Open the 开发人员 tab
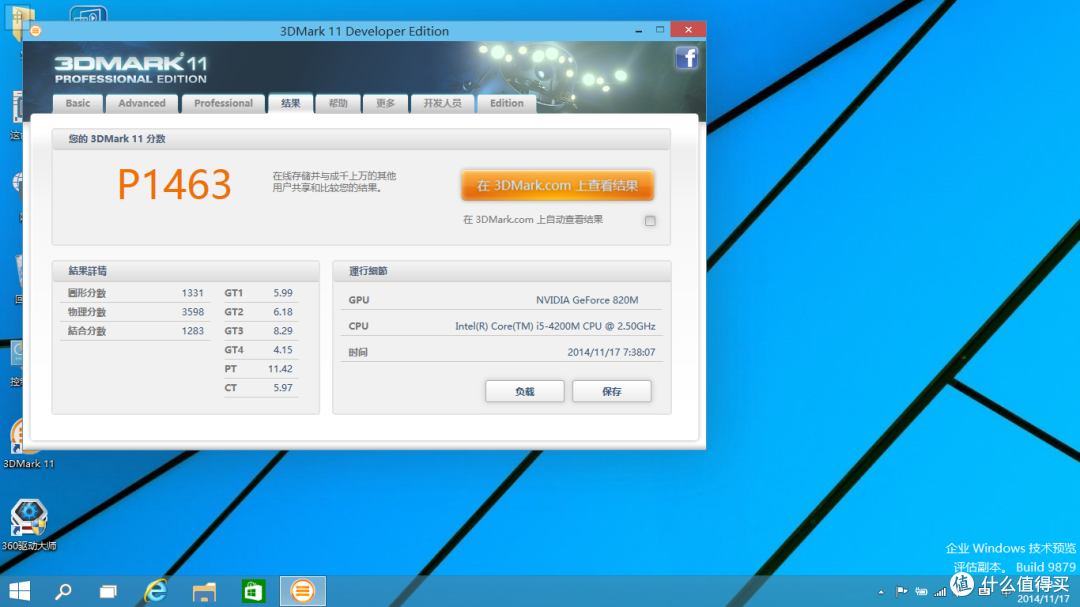 coord(442,103)
